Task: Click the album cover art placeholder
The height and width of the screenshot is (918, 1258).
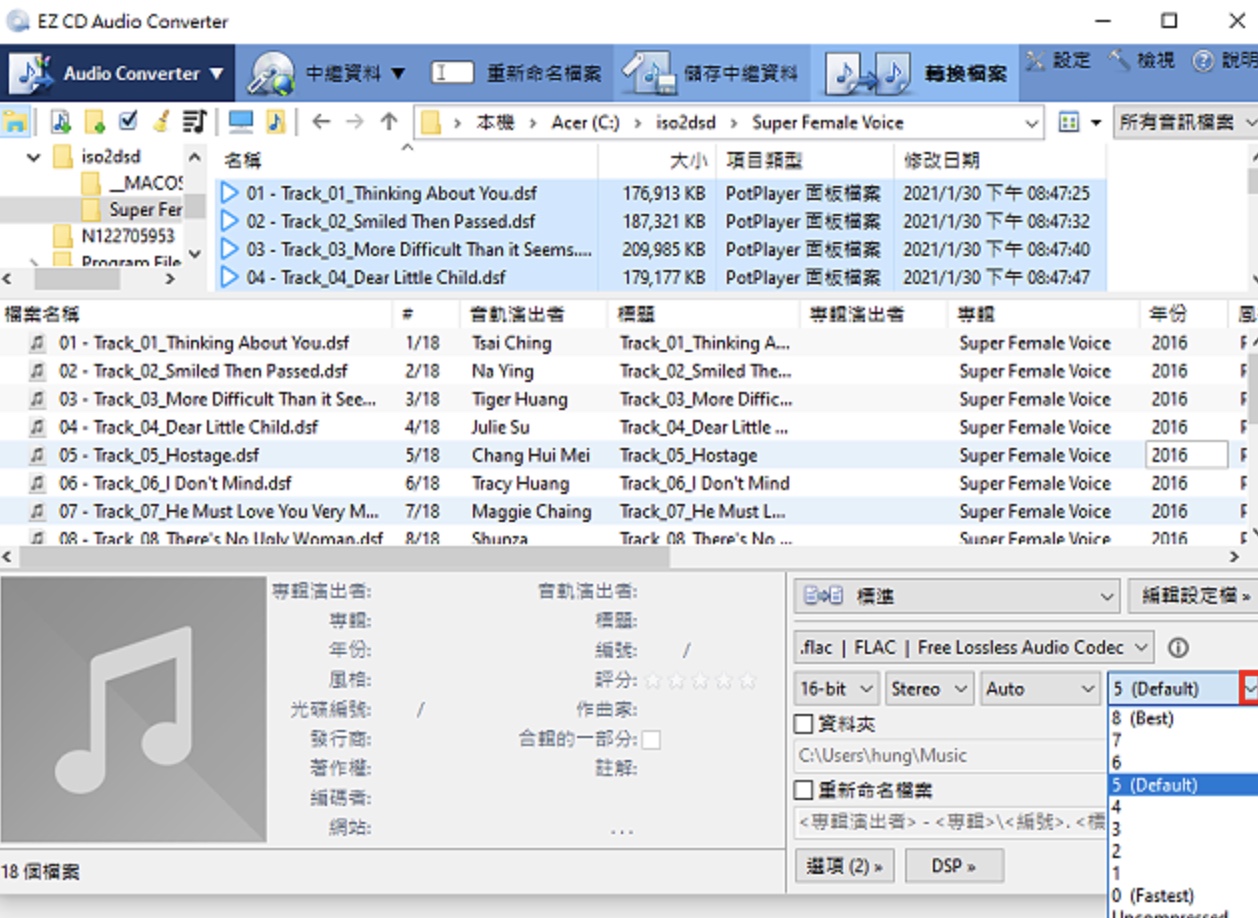Action: coord(133,709)
